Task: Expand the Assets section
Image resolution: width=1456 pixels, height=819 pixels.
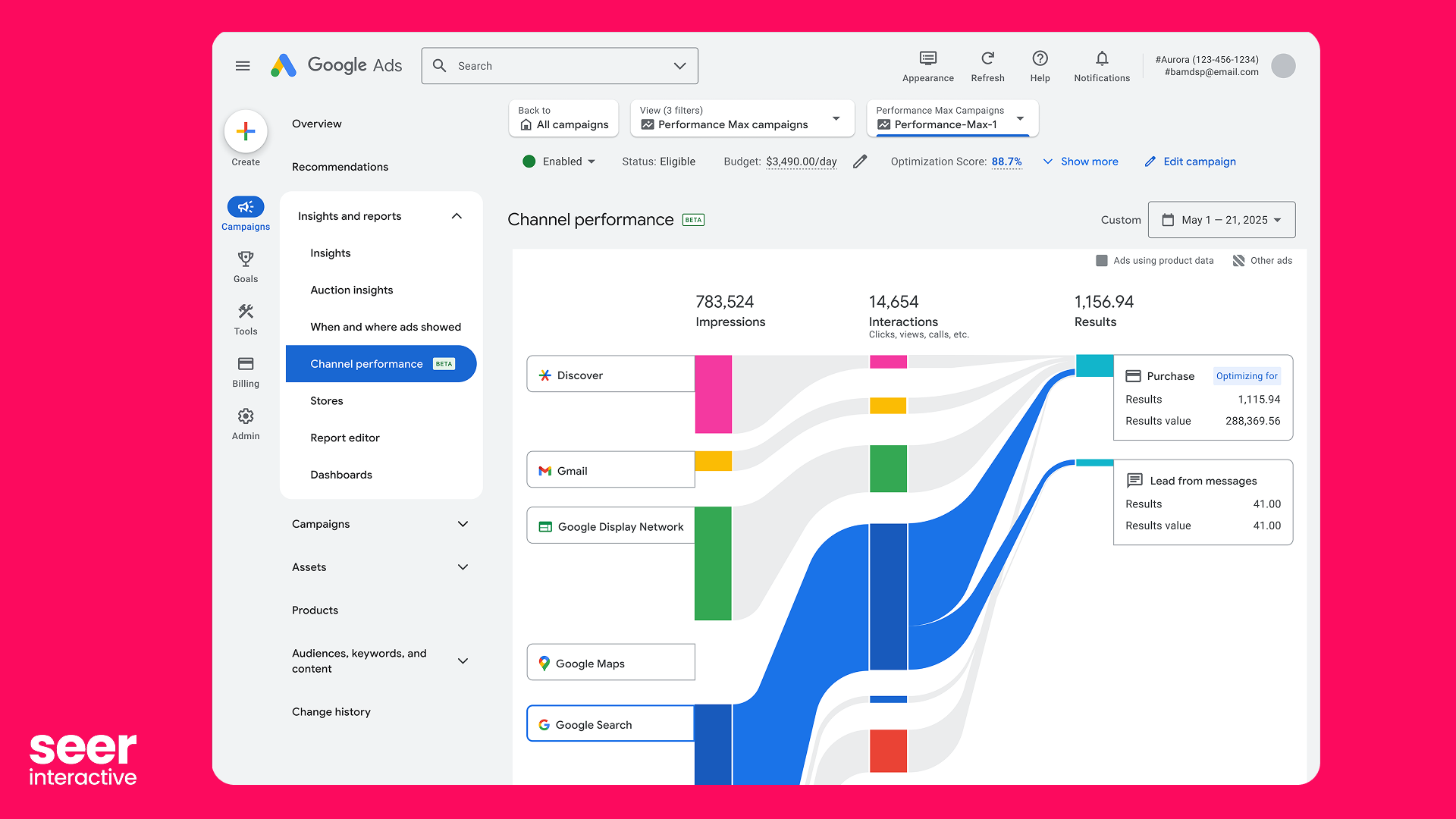Action: click(463, 567)
